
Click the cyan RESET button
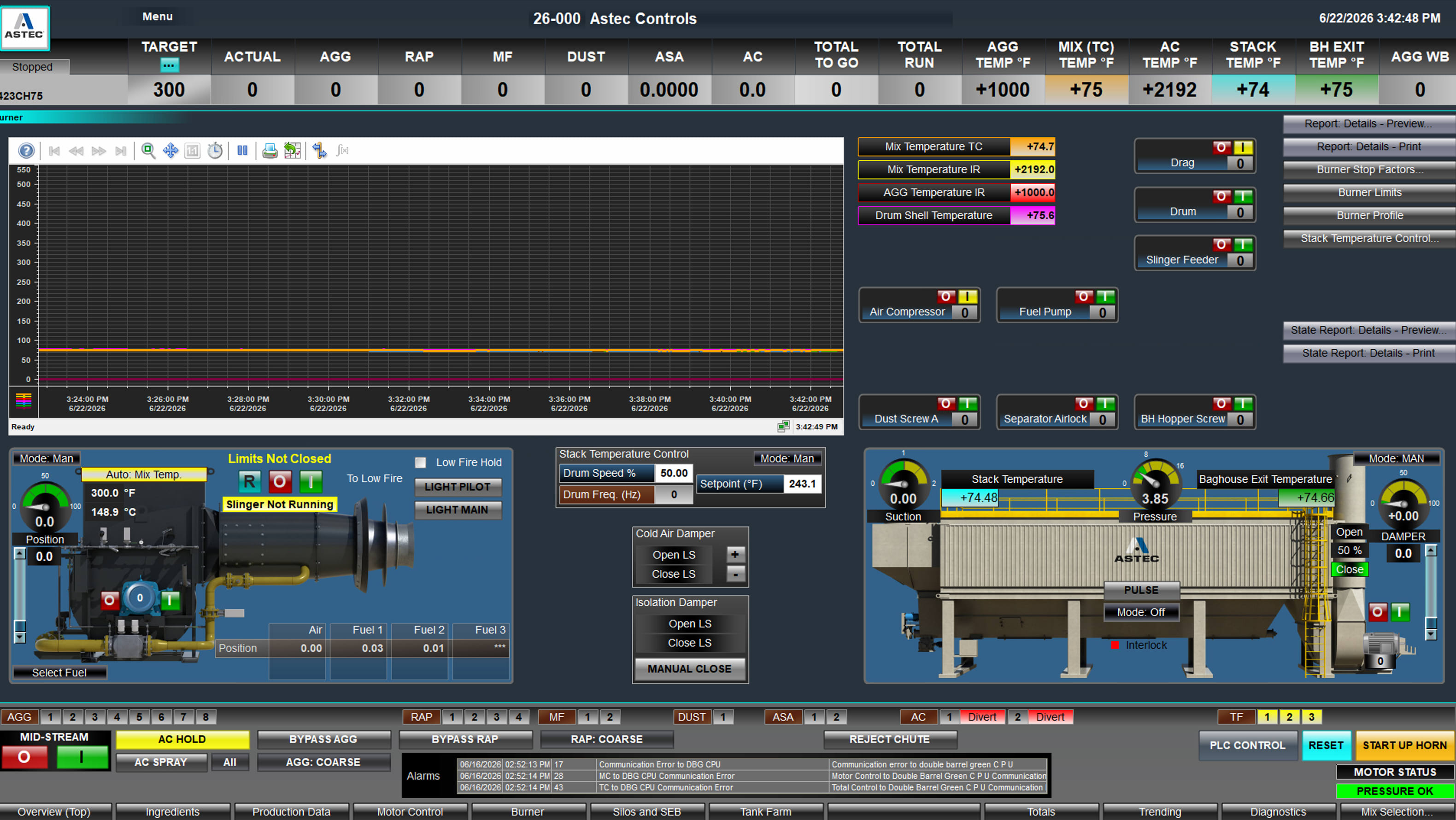point(1326,745)
